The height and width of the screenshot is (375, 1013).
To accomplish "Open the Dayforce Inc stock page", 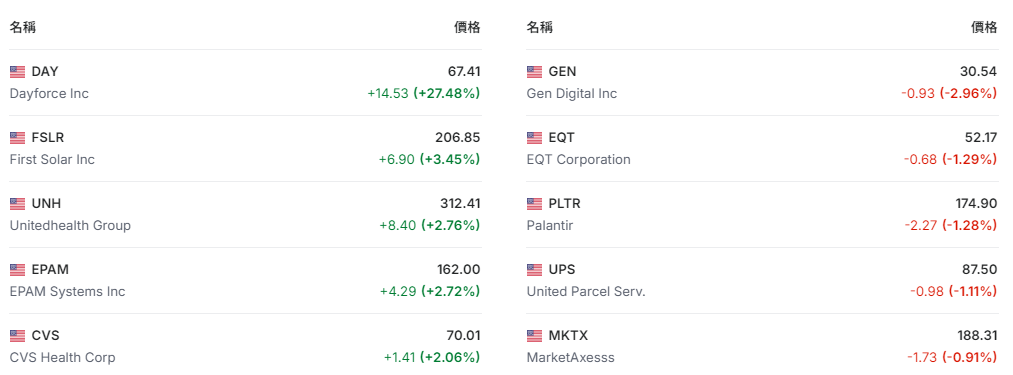I will coord(49,94).
